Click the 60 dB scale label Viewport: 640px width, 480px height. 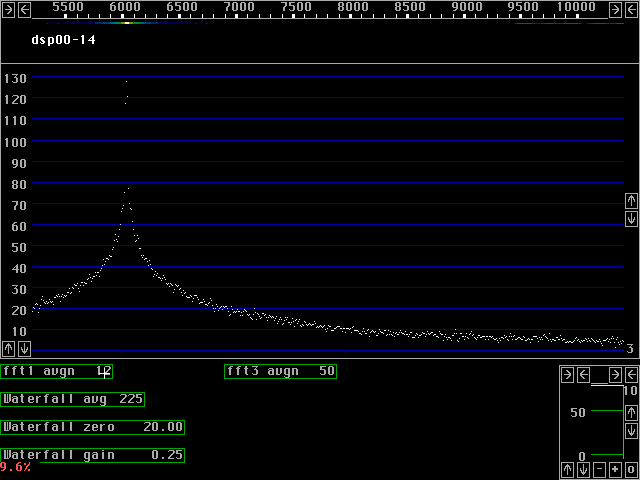coord(18,227)
